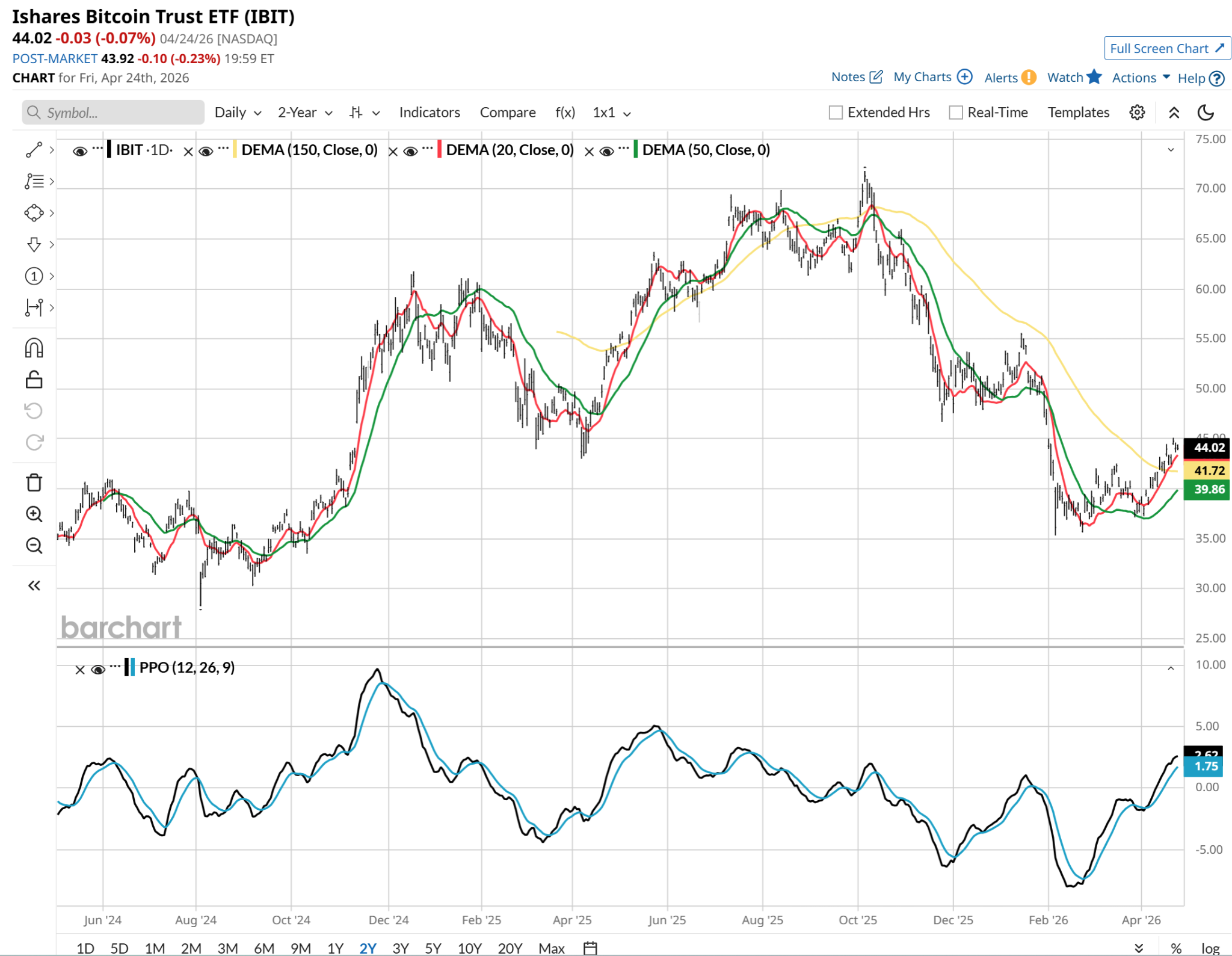Expand the Actions dropdown menu

click(1140, 78)
